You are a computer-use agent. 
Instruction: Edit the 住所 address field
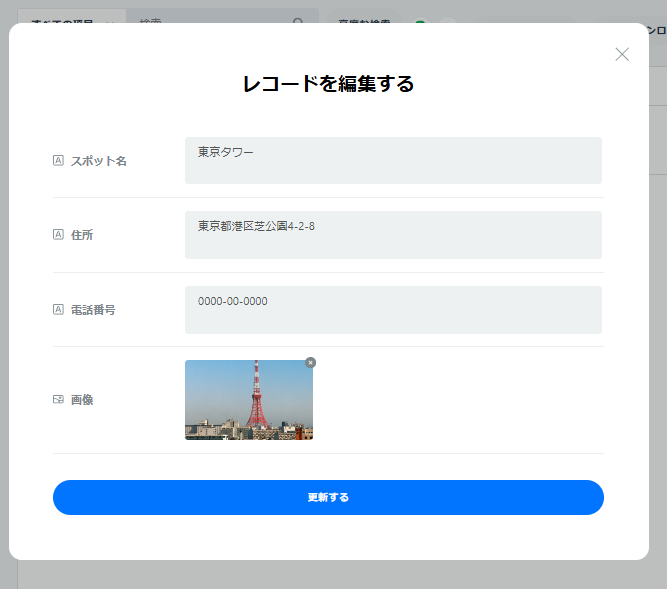(393, 235)
